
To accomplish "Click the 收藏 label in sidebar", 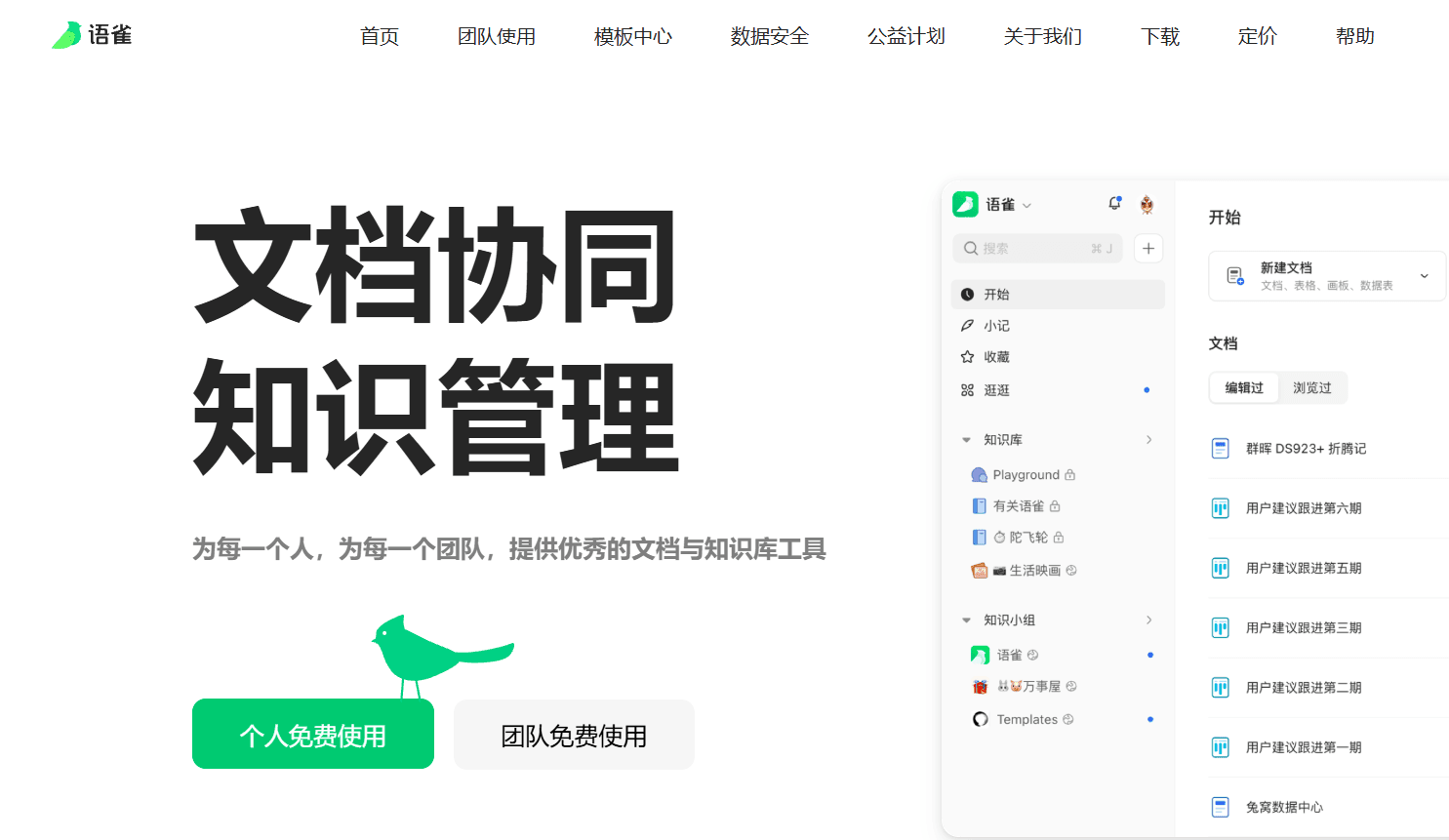I will click(x=996, y=357).
